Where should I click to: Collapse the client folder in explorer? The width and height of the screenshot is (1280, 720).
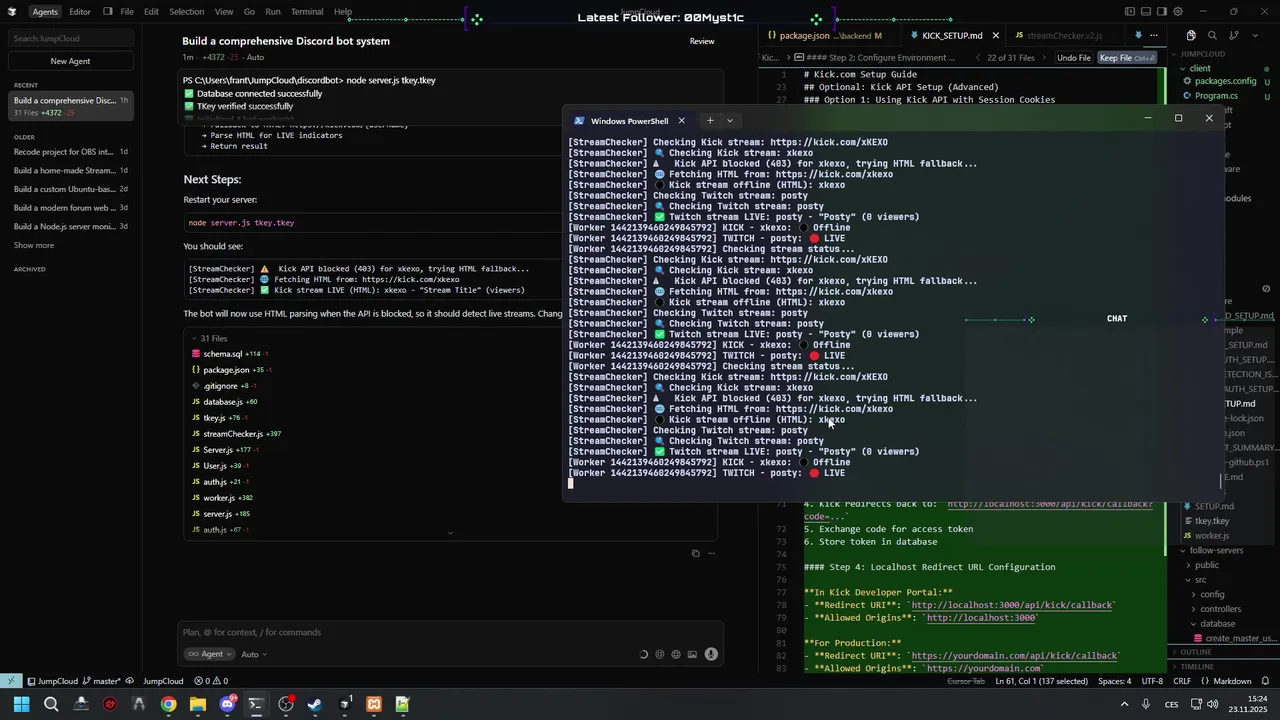tap(1199, 68)
